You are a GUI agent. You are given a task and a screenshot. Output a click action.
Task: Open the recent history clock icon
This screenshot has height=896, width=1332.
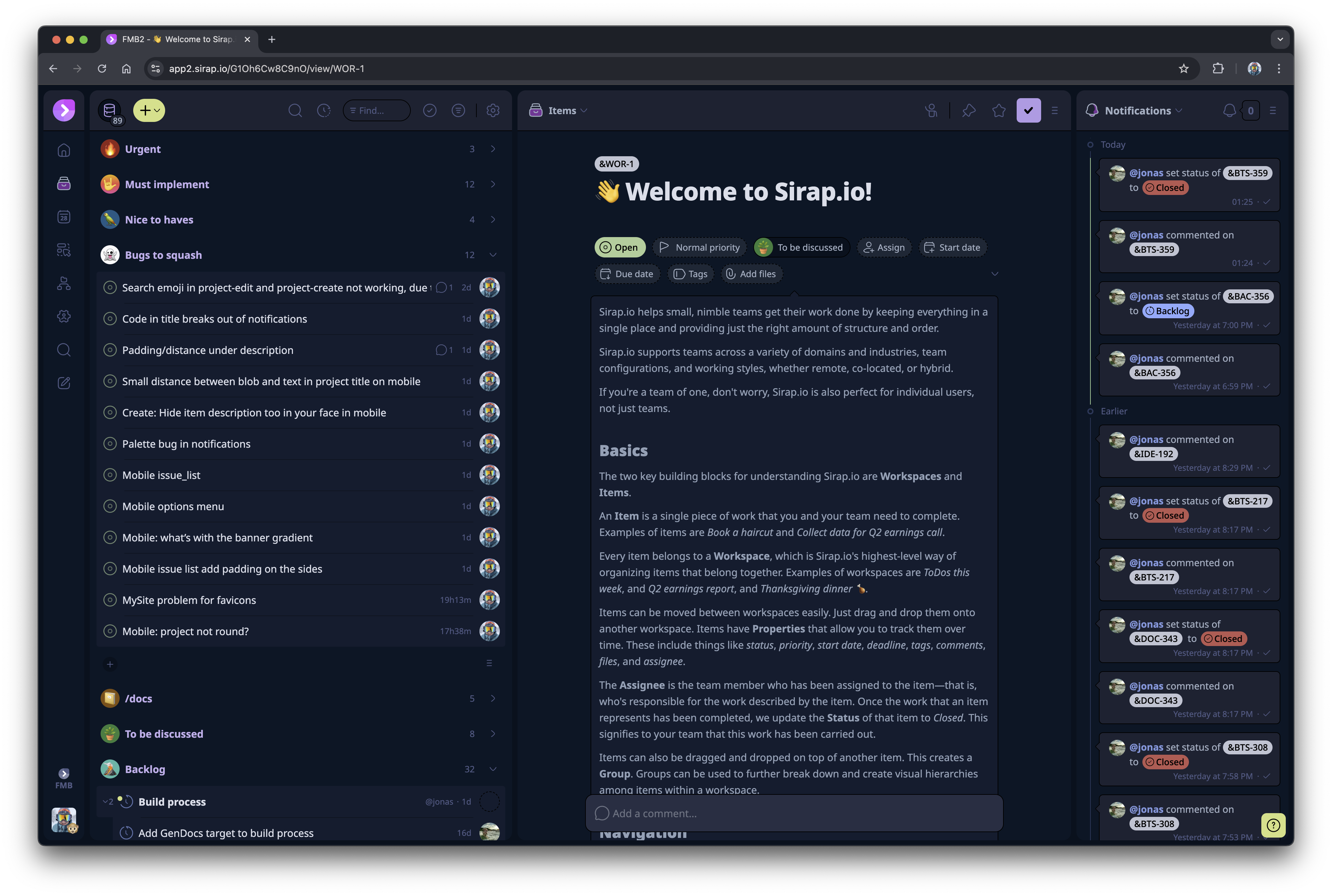323,110
